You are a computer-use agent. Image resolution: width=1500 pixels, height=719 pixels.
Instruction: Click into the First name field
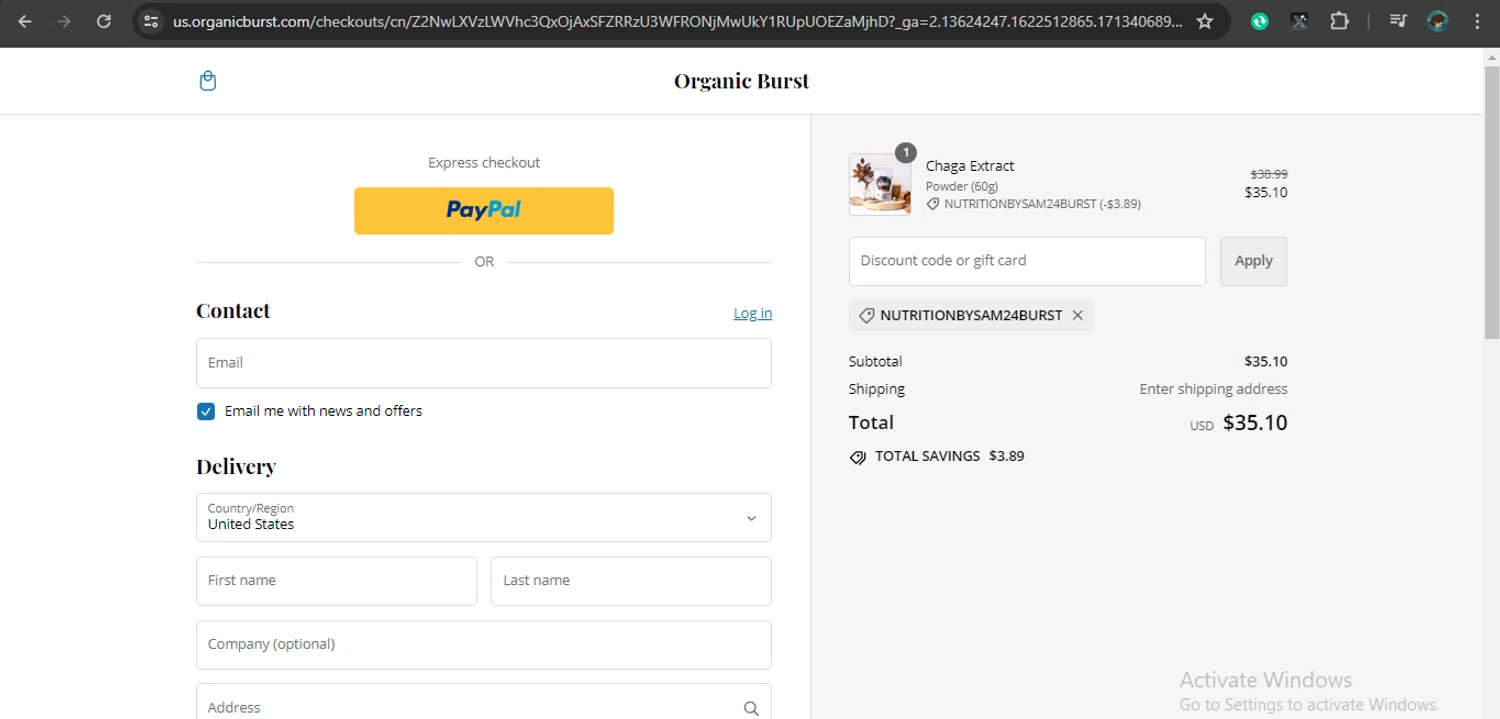pyautogui.click(x=336, y=581)
